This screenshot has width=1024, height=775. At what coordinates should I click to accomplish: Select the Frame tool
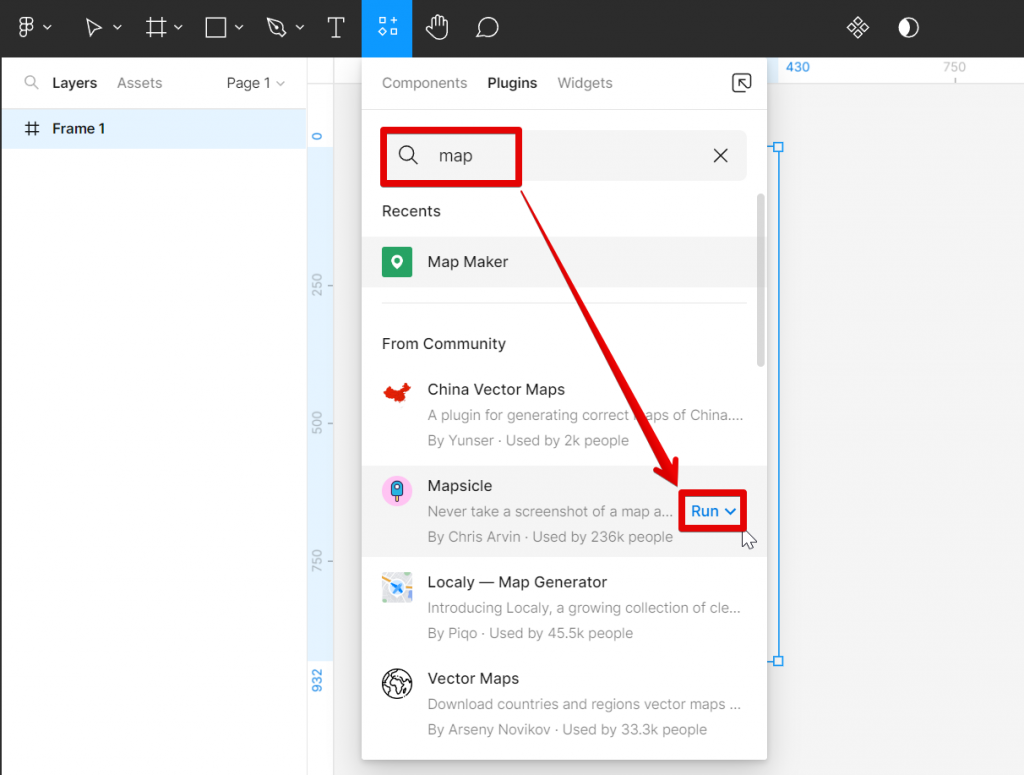coord(157,27)
